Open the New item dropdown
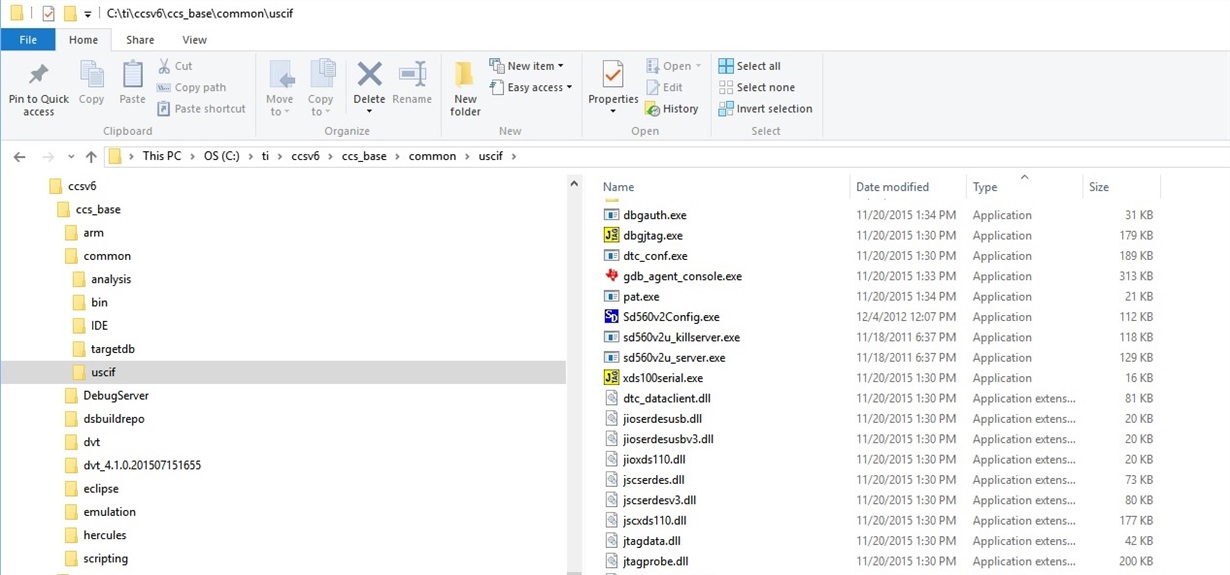The width and height of the screenshot is (1230, 575). pyautogui.click(x=526, y=66)
